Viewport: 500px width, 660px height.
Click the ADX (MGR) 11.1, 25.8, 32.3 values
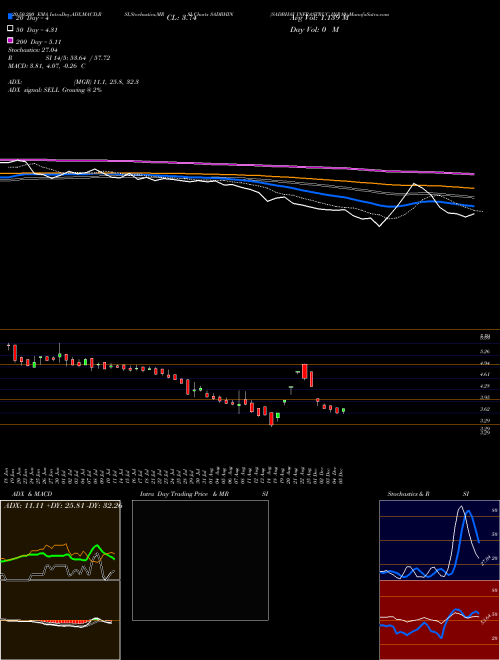coord(106,82)
